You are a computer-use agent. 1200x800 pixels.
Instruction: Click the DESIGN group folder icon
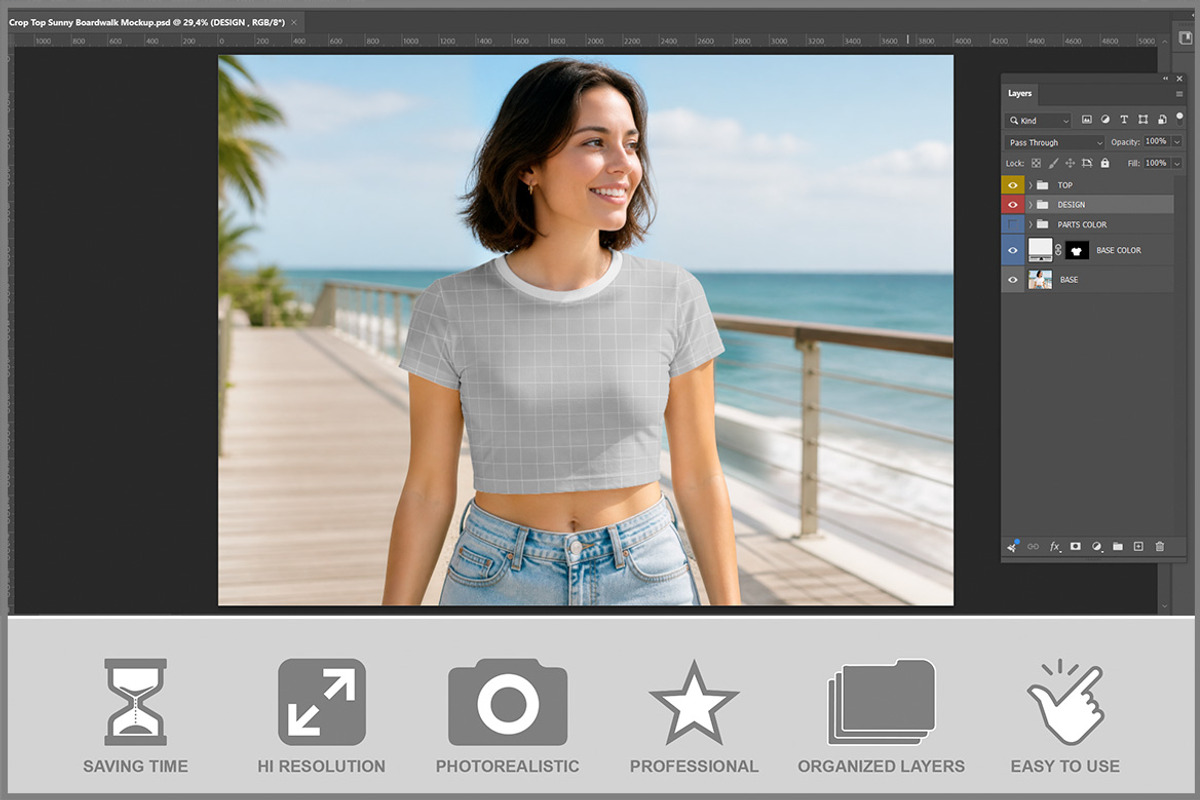pos(1042,205)
